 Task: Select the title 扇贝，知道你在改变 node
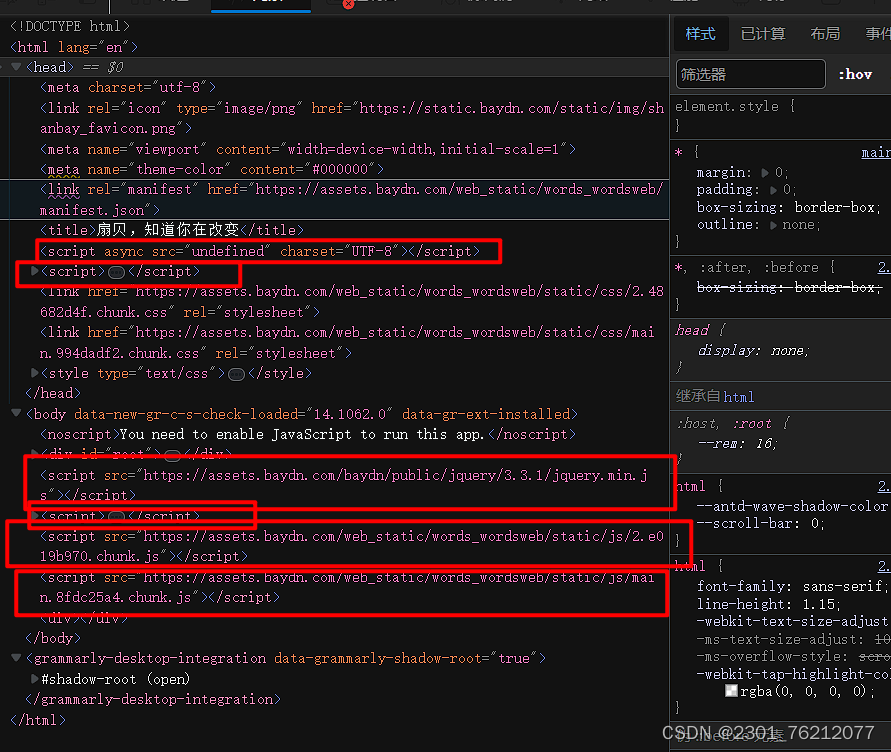pos(172,230)
